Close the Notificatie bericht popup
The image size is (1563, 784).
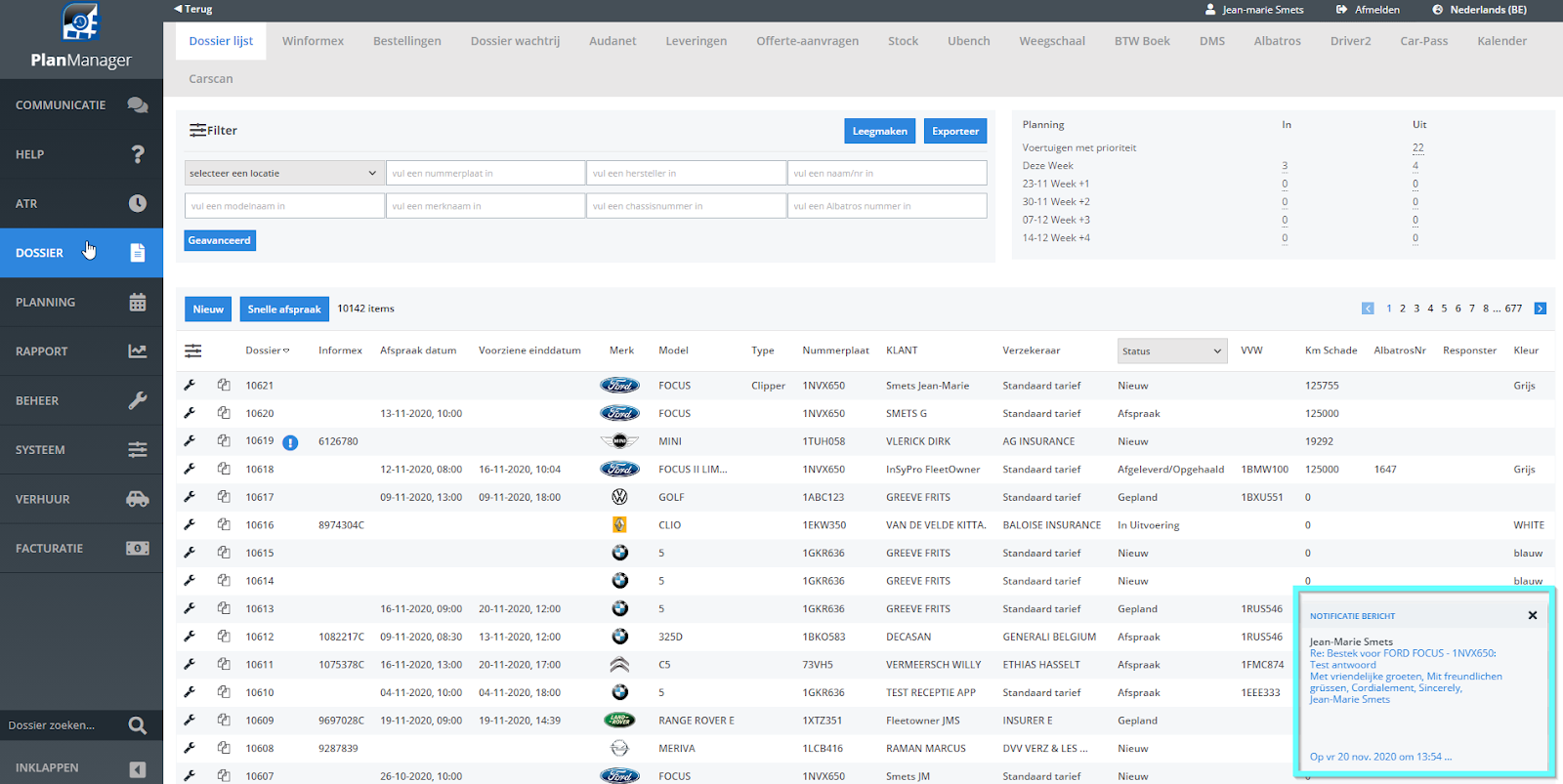(1532, 615)
